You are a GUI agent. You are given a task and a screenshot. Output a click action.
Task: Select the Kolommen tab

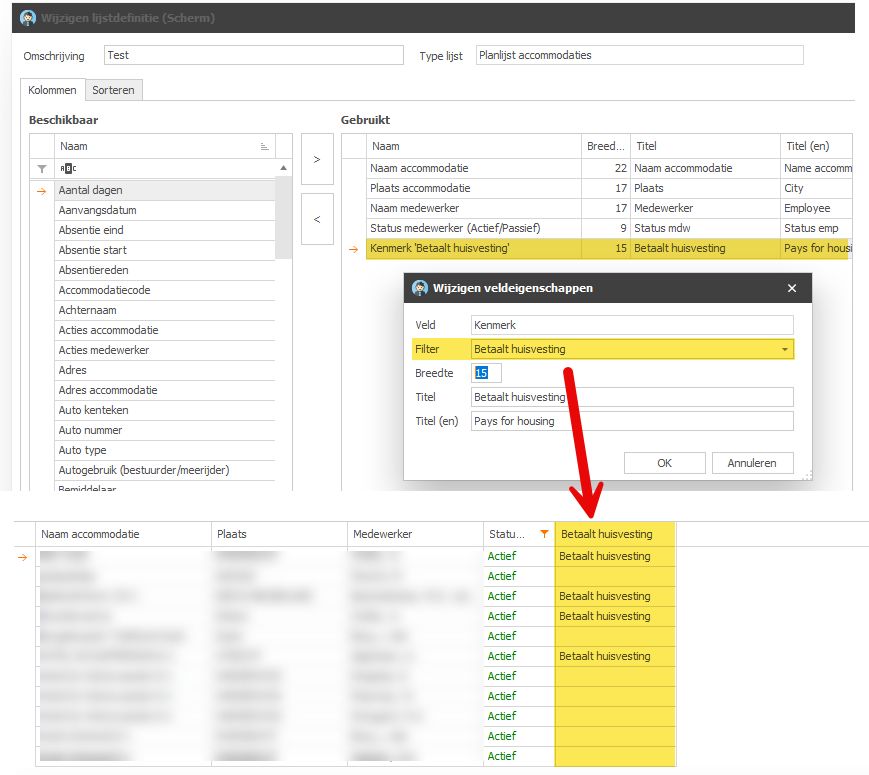52,90
